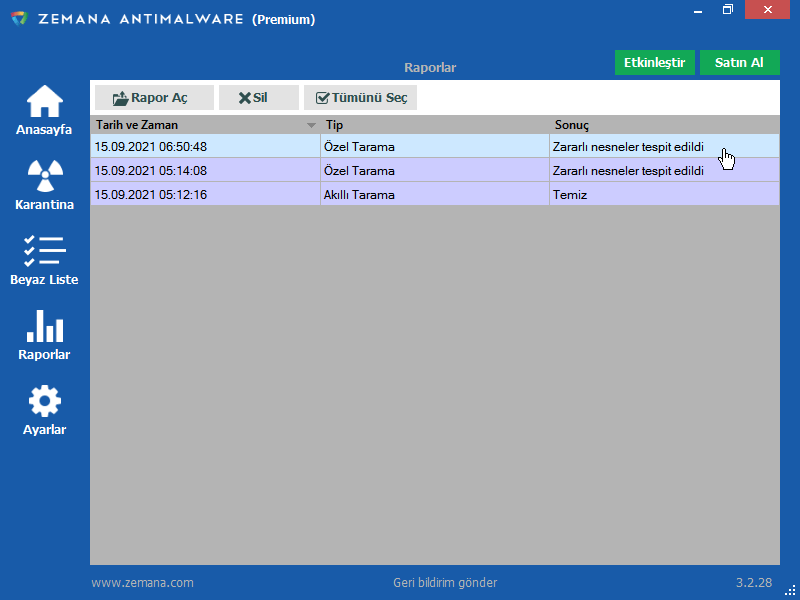The width and height of the screenshot is (800, 600).
Task: Close the Zemana AntiMalware window
Action: 767,10
